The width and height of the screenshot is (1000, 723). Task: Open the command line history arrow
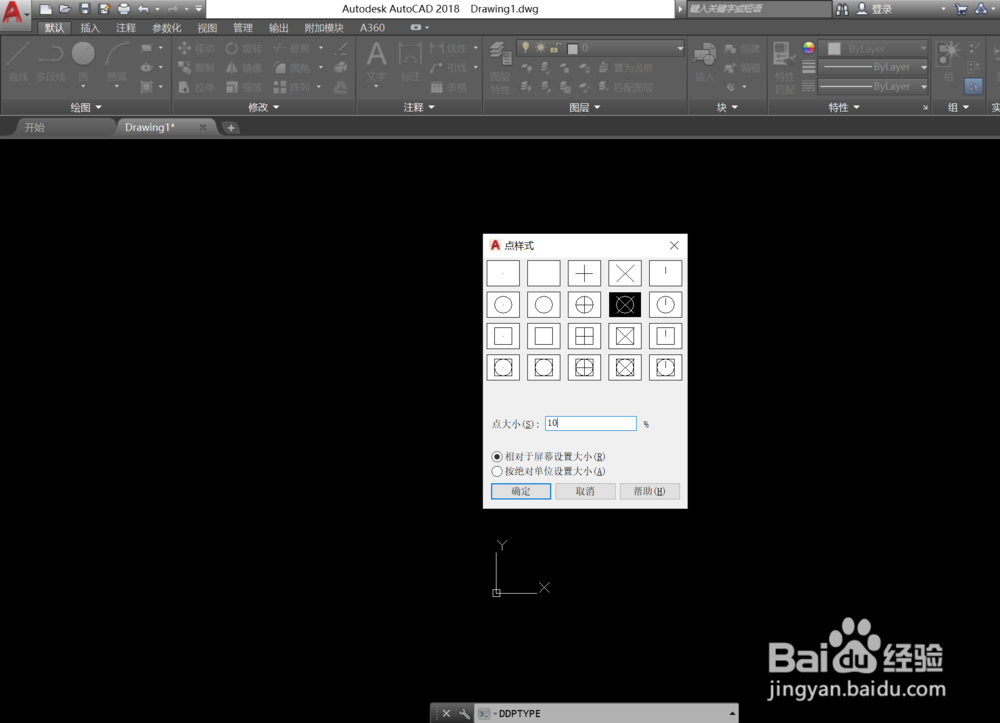732,713
